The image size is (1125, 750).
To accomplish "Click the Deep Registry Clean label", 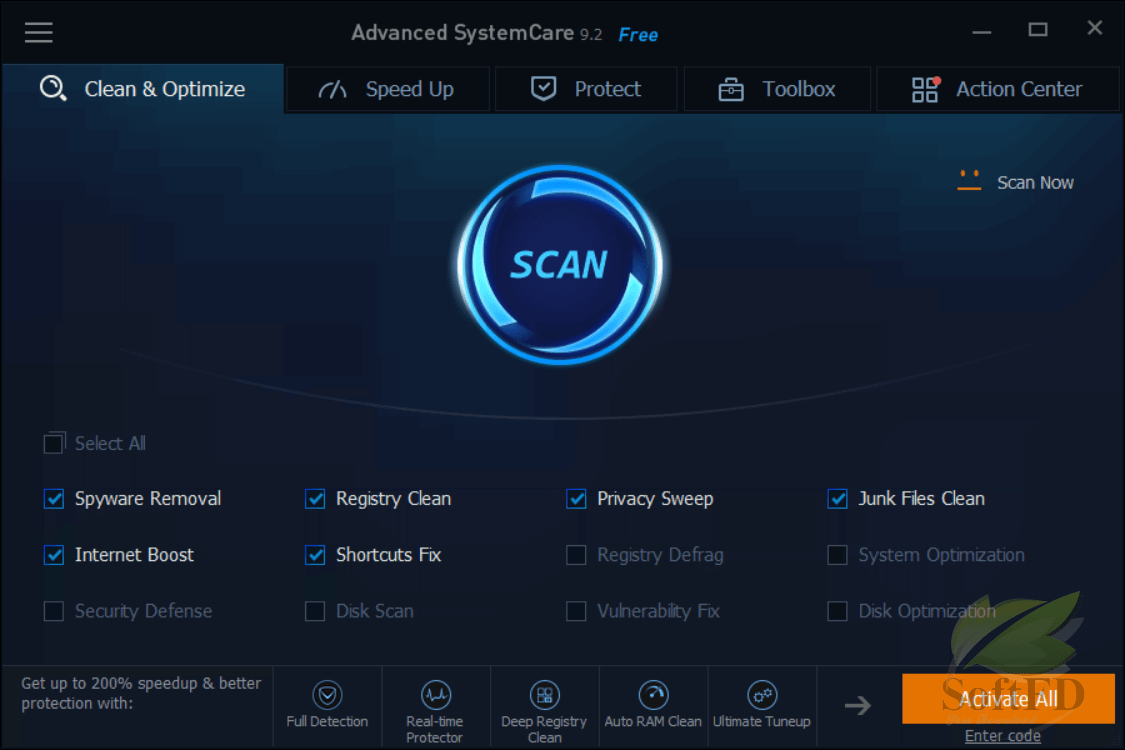I will coord(544,729).
